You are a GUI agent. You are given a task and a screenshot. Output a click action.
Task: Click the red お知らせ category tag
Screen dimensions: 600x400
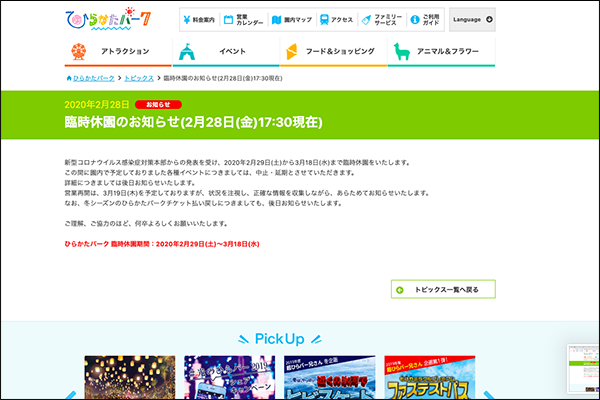[x=158, y=104]
